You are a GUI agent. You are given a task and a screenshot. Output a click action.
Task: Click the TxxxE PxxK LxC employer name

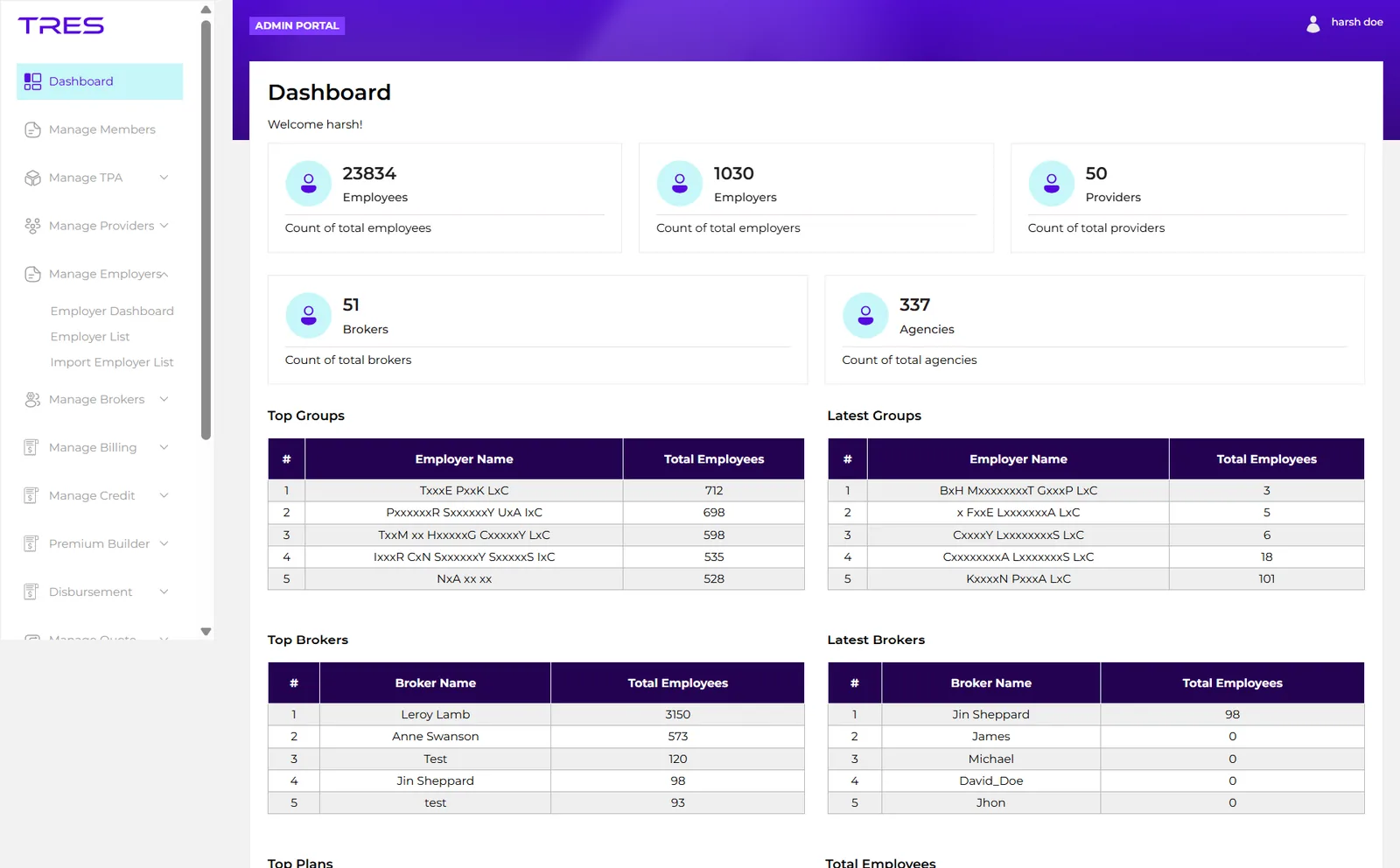464,491
